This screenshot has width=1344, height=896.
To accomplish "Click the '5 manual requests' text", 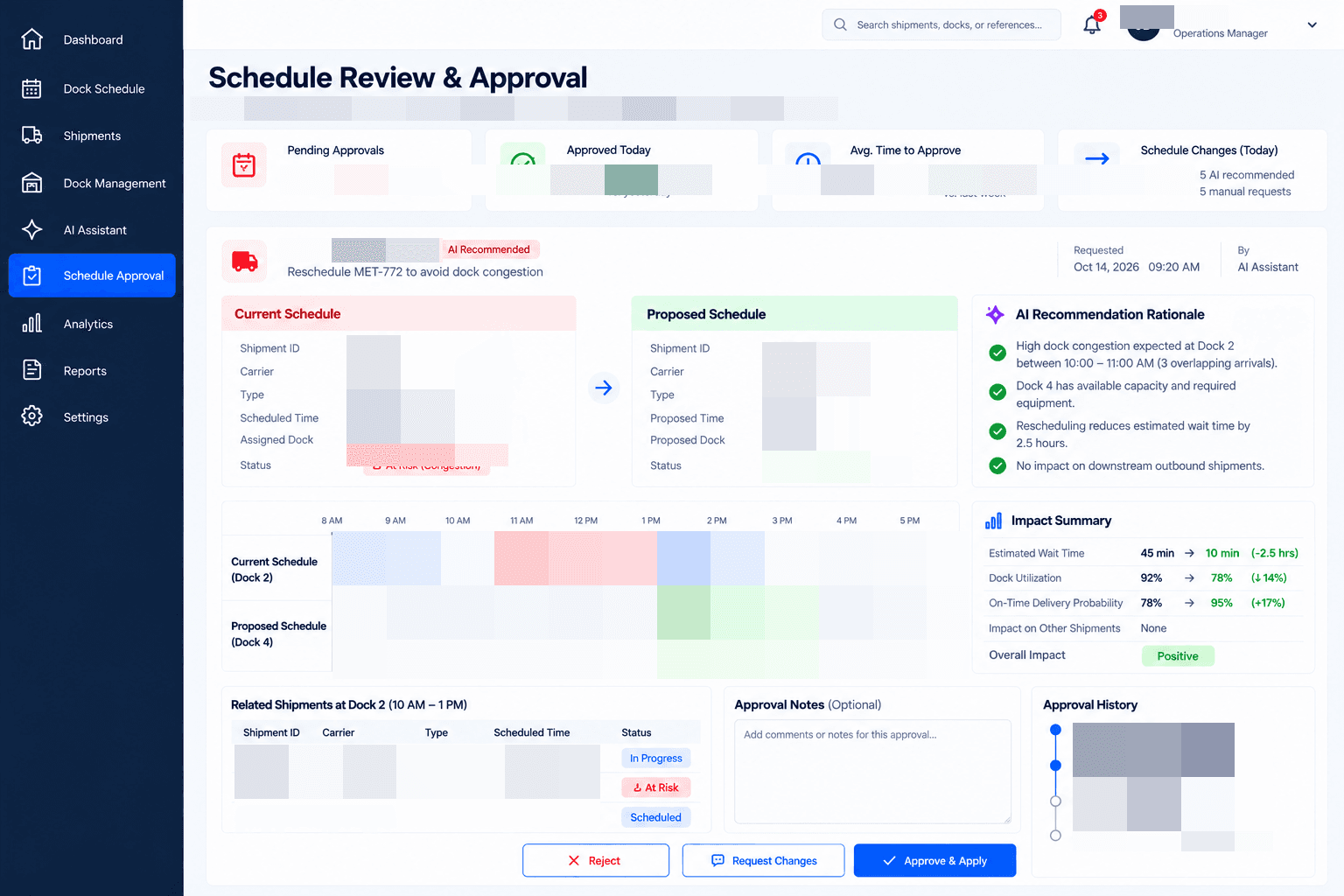I will (1245, 192).
